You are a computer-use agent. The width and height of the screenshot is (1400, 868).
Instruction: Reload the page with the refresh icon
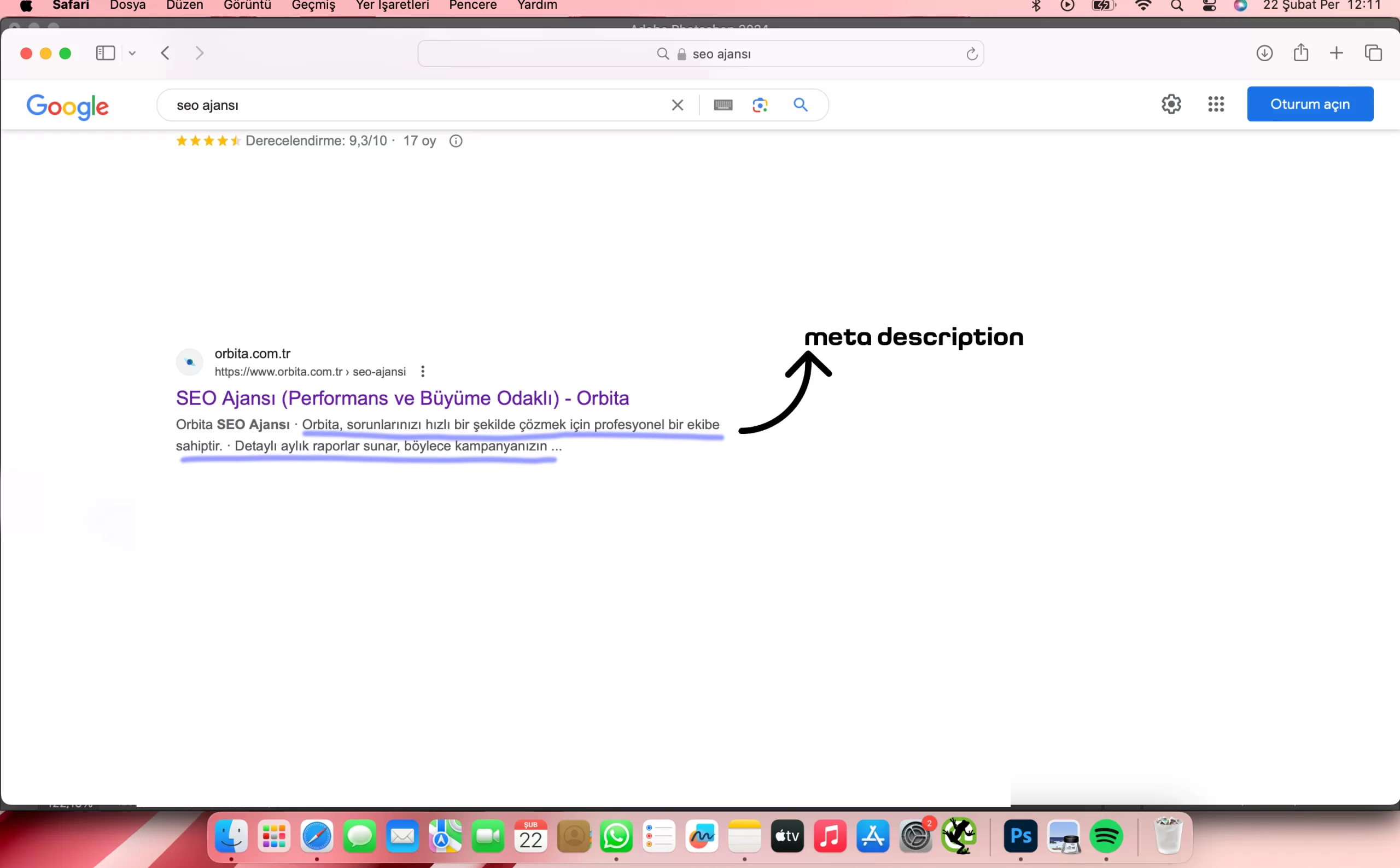972,54
